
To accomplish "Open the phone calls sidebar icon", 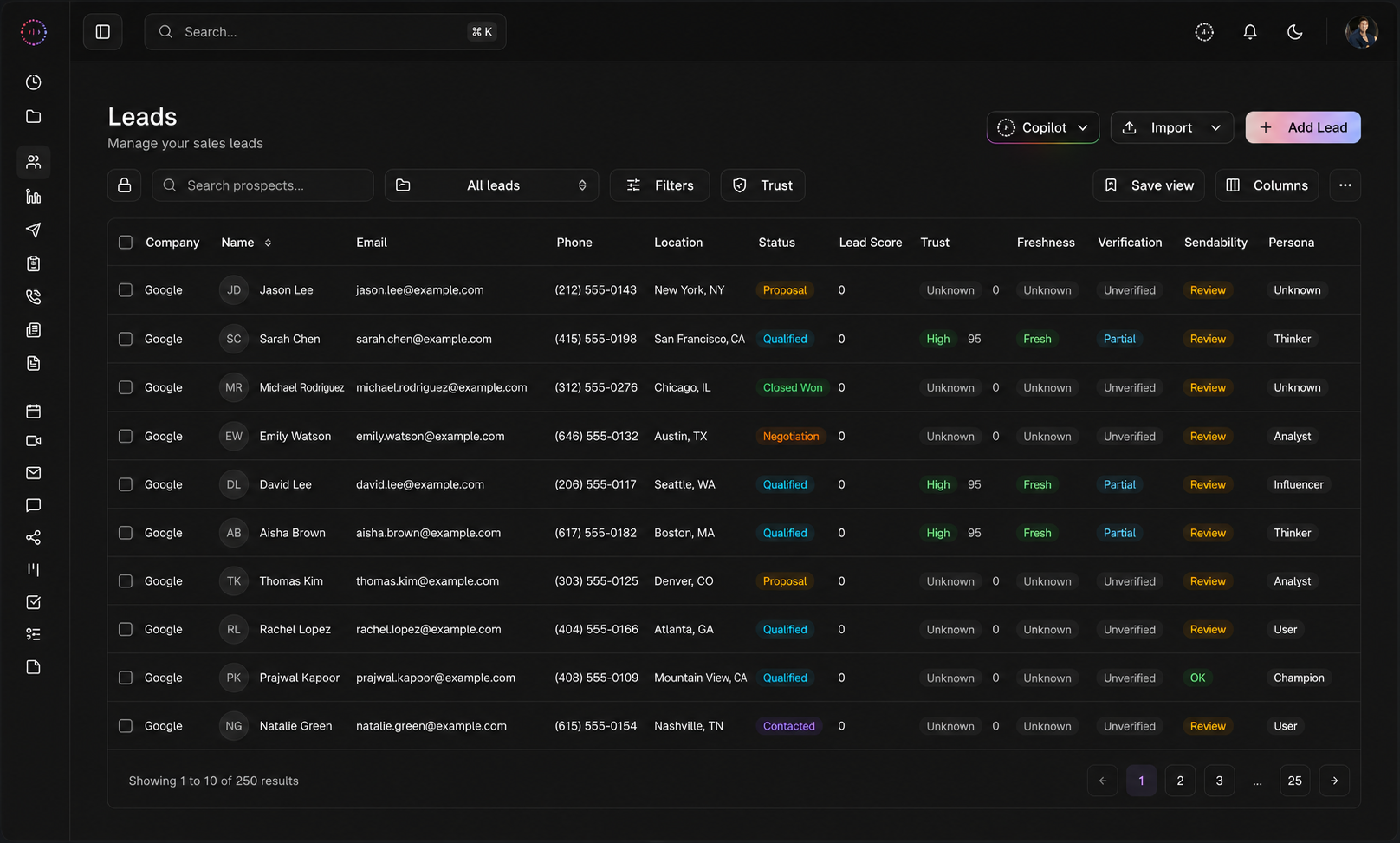I will tap(34, 296).
